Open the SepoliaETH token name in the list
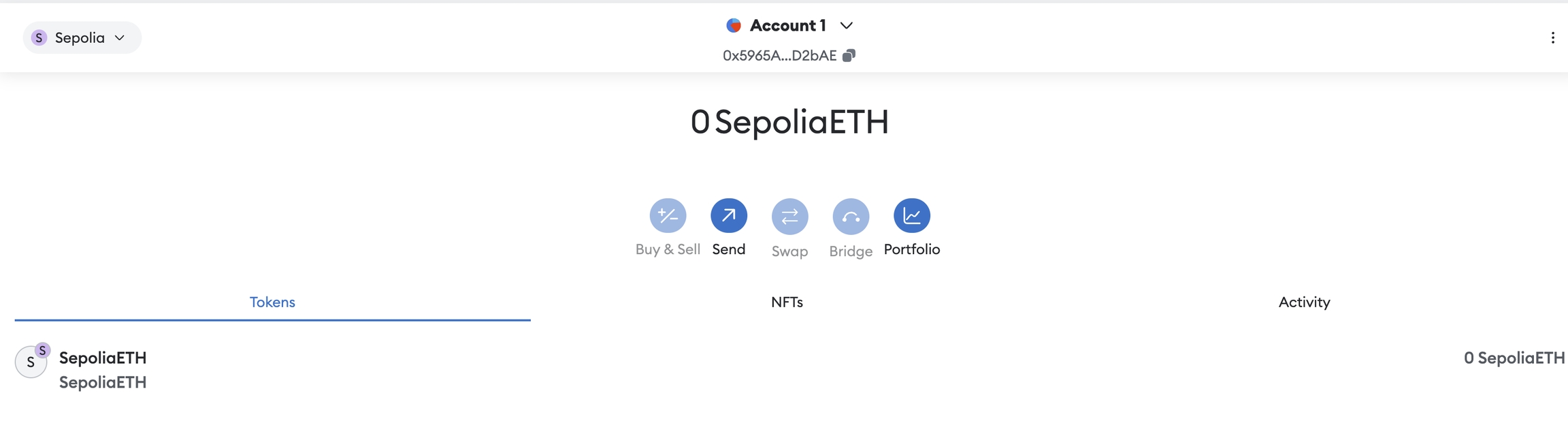The width and height of the screenshot is (1568, 423). click(x=103, y=358)
